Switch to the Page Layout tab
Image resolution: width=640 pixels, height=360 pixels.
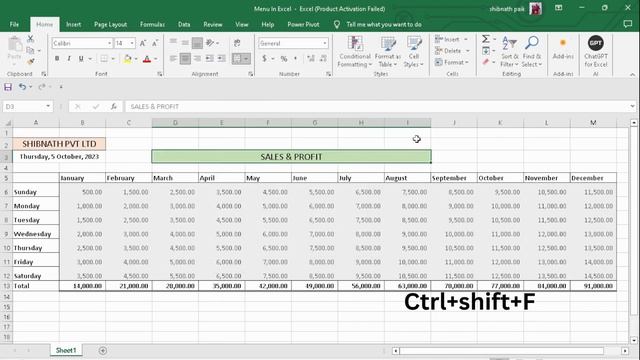pos(110,24)
